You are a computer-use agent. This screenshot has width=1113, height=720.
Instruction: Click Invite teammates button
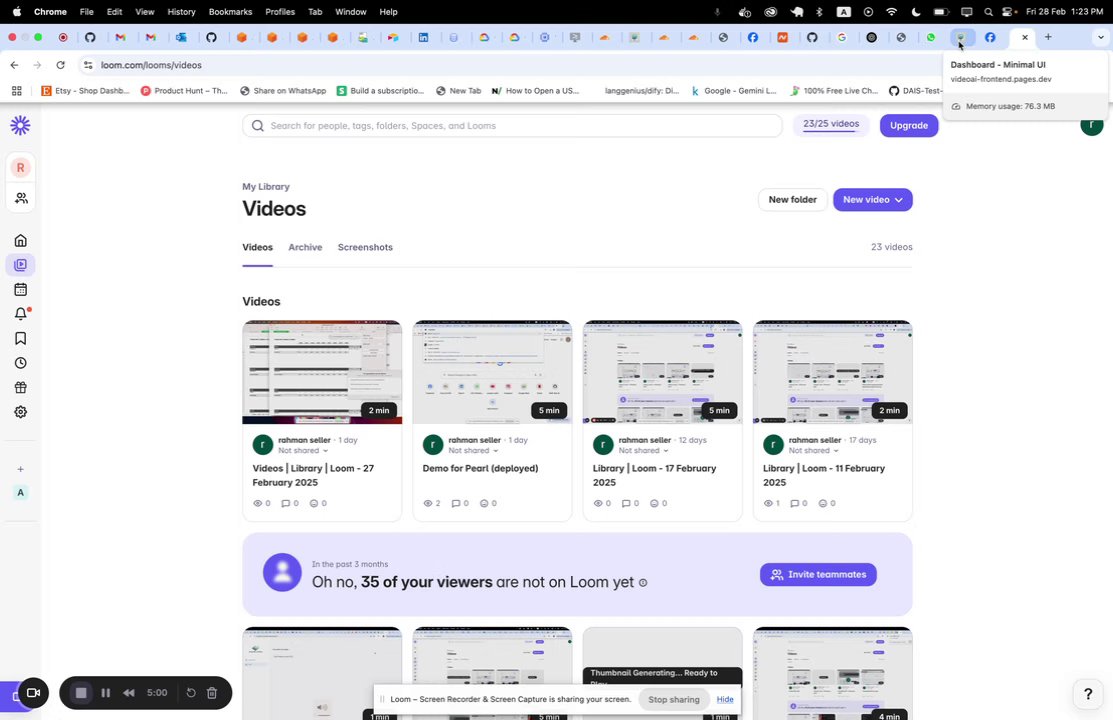coord(818,574)
